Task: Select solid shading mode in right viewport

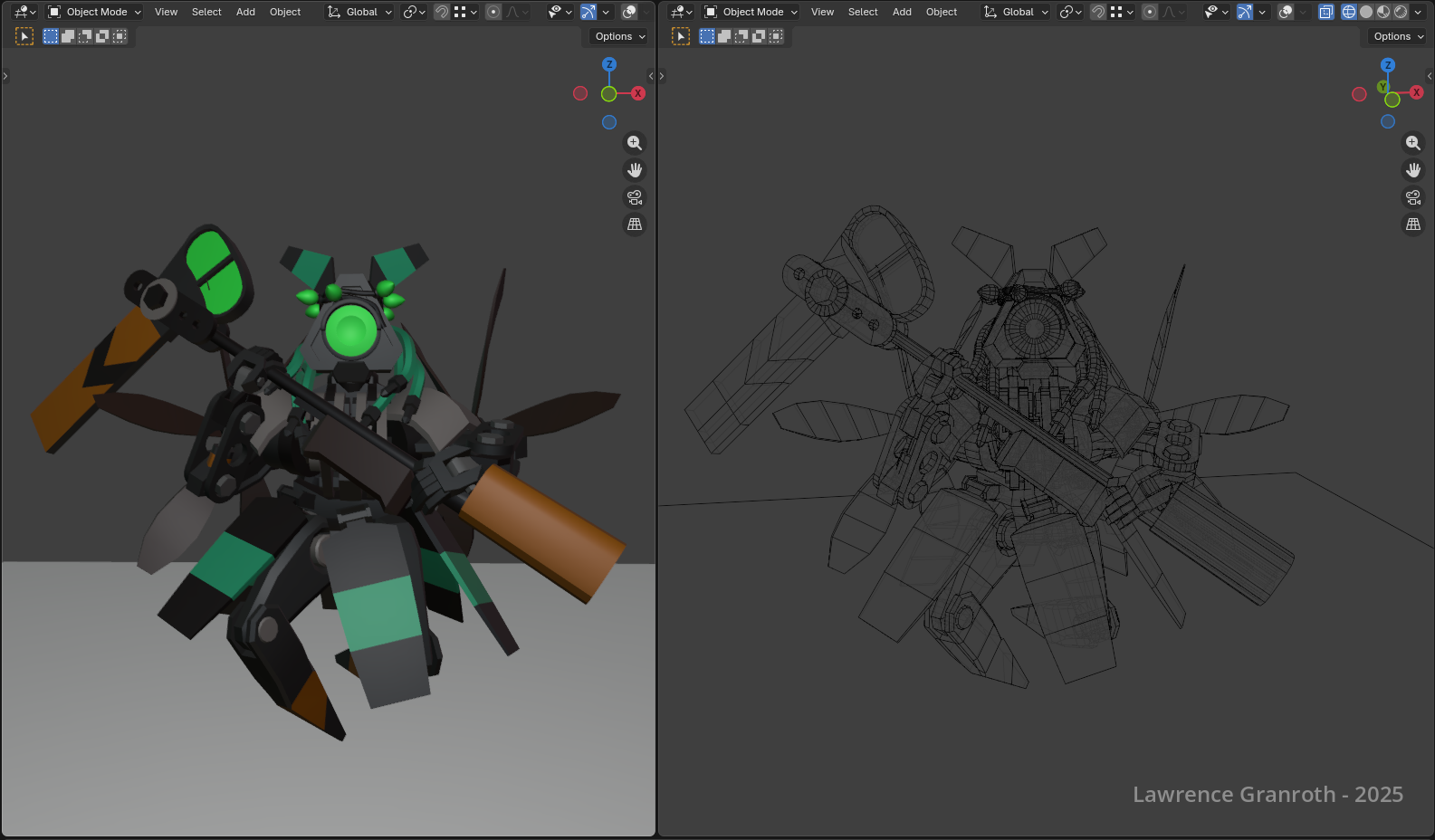Action: (x=1366, y=12)
